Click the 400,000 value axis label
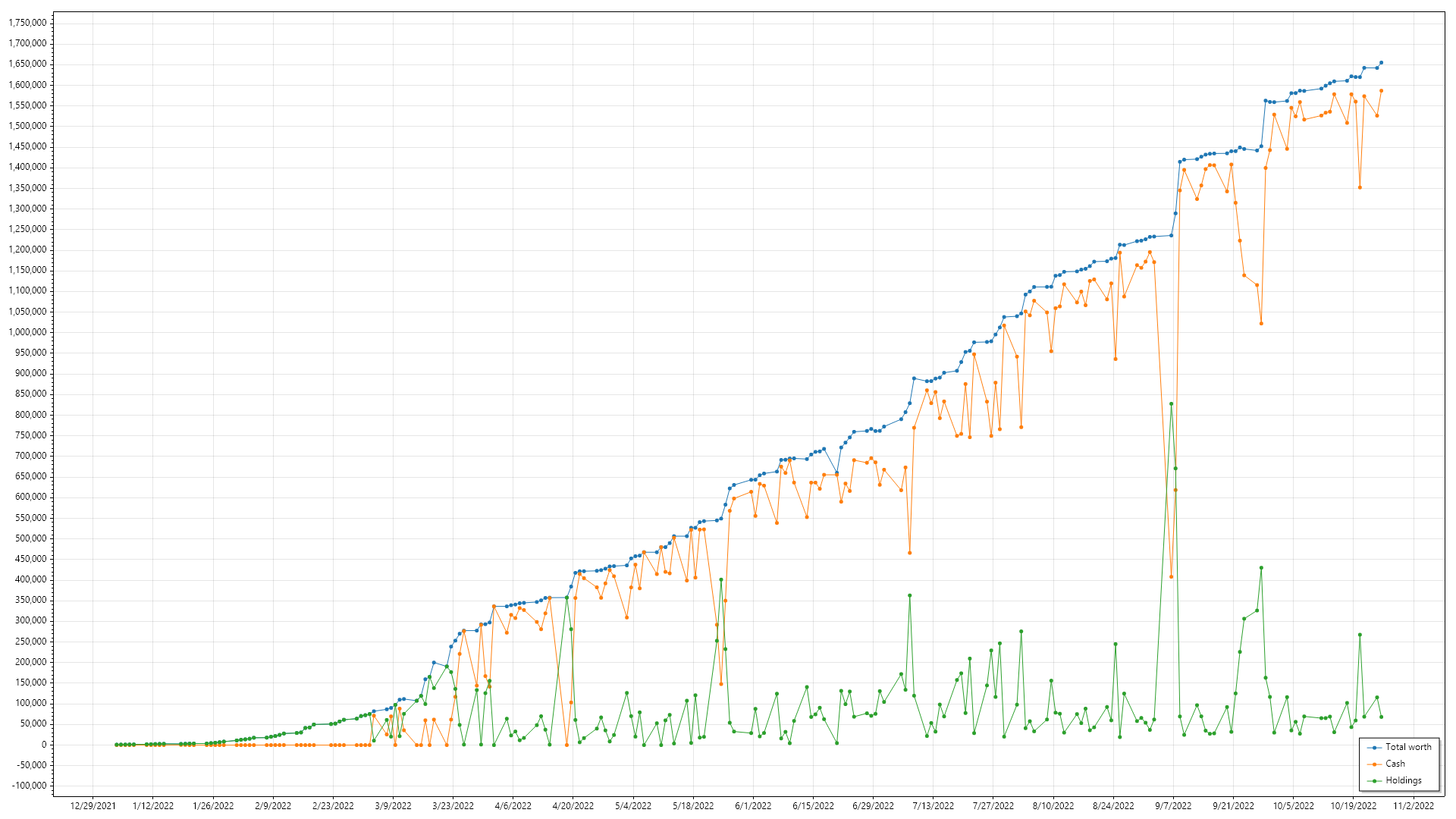Image resolution: width=1456 pixels, height=819 pixels. [31, 579]
